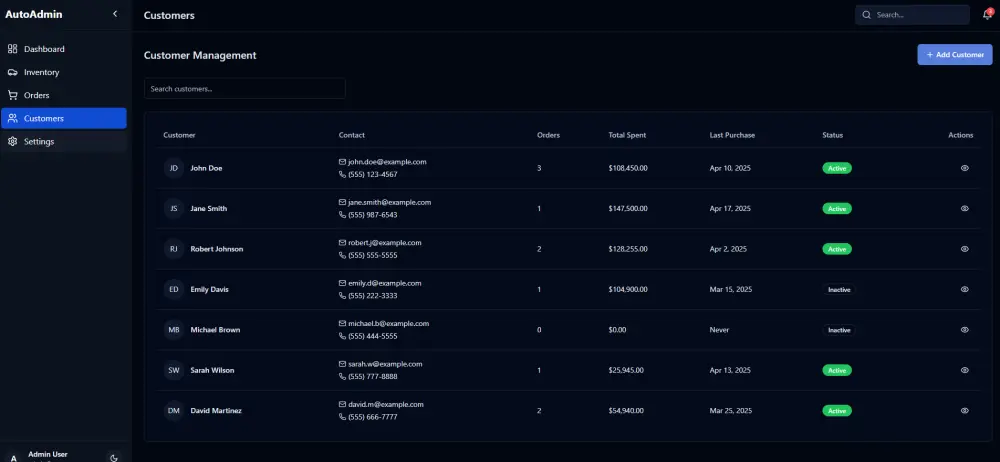This screenshot has height=462, width=1000.
Task: Click the MB avatar for Michael Brown
Action: point(174,330)
